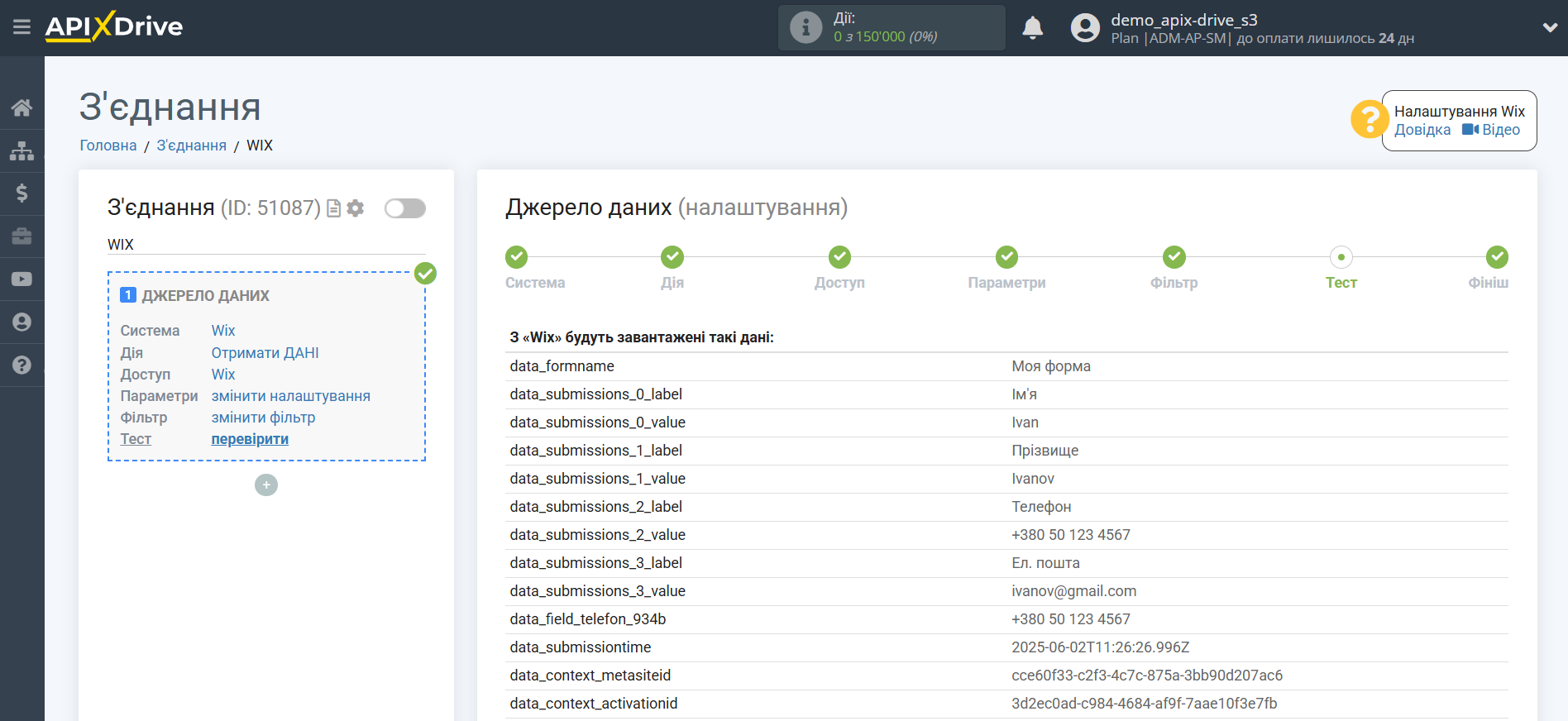1568x721 pixels.
Task: Select the data_context_metasiteid row
Action: click(x=1006, y=676)
